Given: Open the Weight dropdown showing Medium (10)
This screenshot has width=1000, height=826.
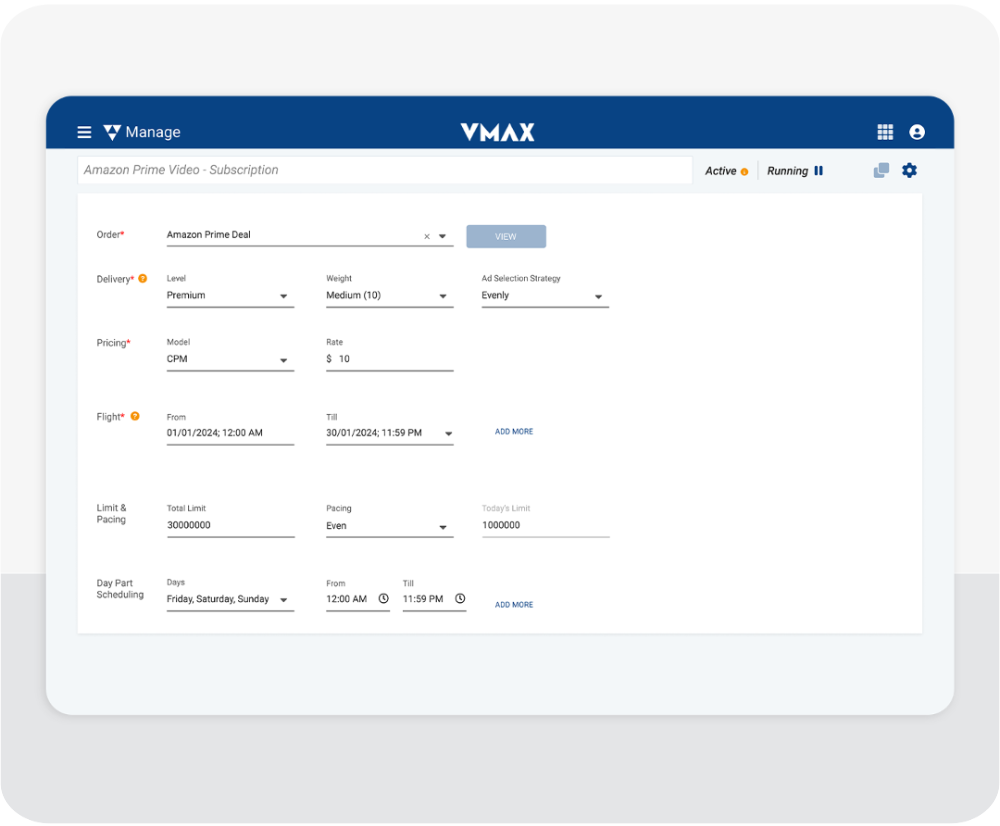Looking at the screenshot, I should tap(390, 296).
